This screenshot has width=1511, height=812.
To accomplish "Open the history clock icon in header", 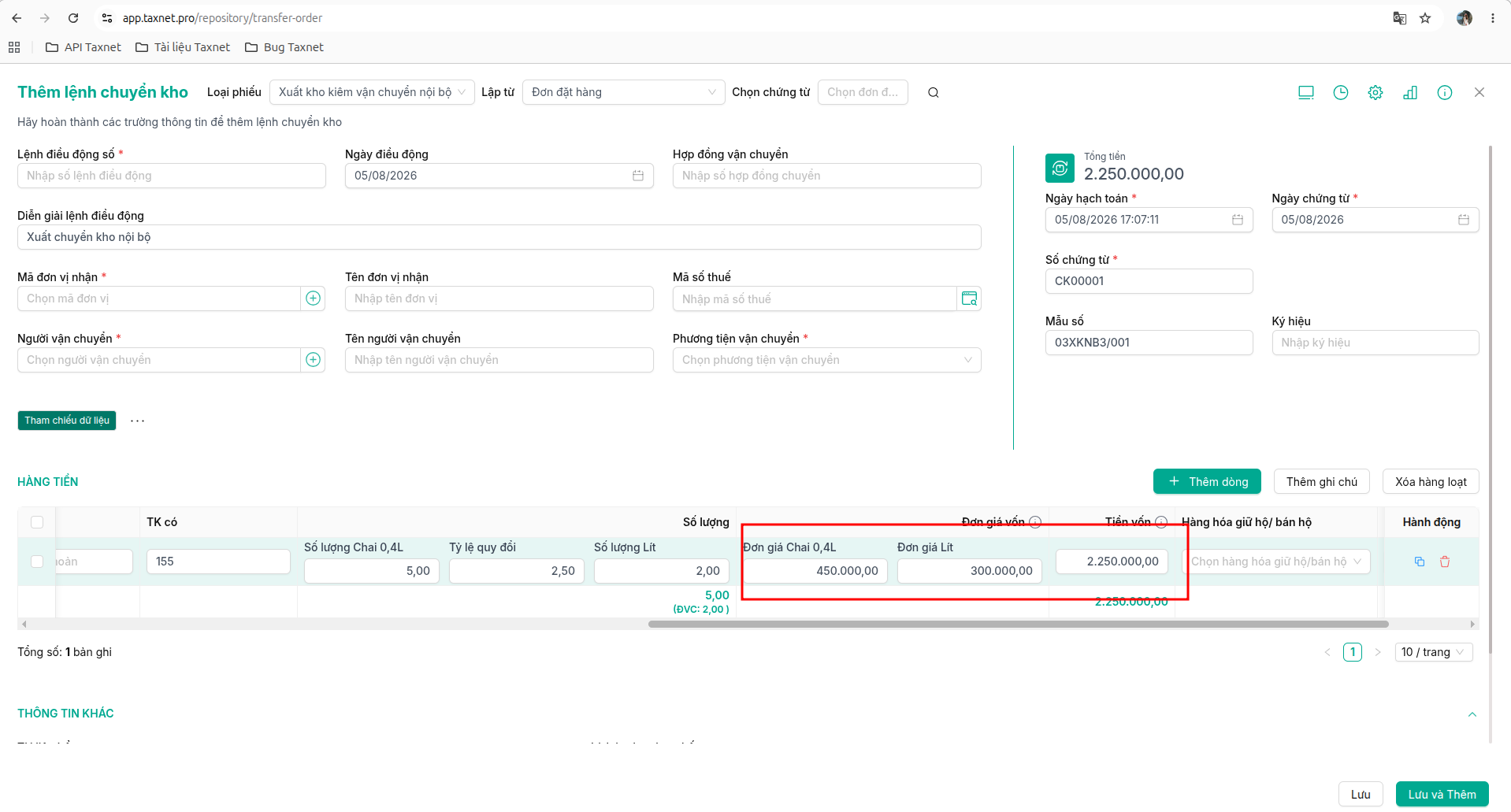I will tap(1340, 93).
